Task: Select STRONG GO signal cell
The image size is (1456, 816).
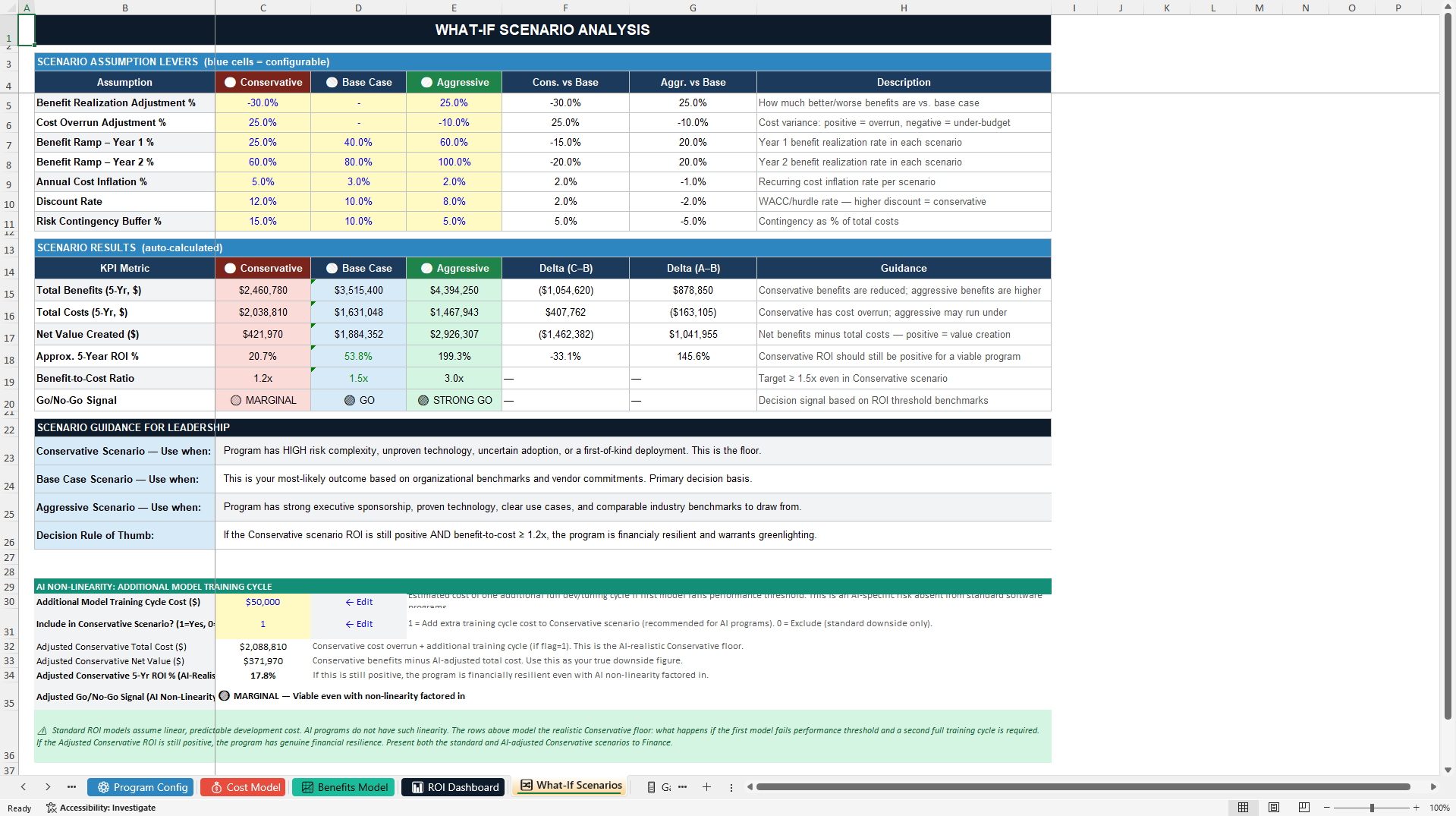Action: 454,400
